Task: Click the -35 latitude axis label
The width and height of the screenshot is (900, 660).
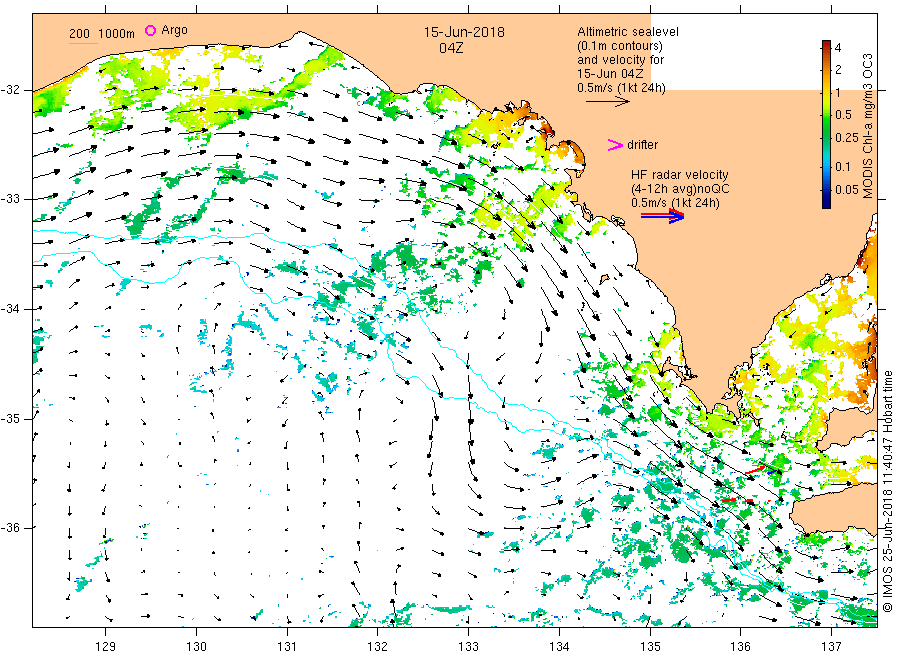Action: tap(10, 418)
